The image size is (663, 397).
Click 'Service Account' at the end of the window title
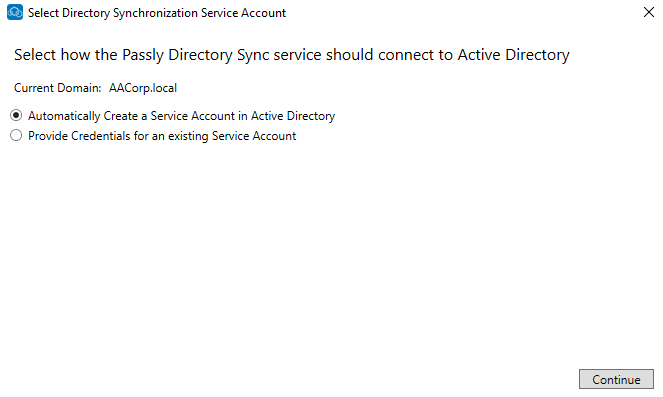244,13
